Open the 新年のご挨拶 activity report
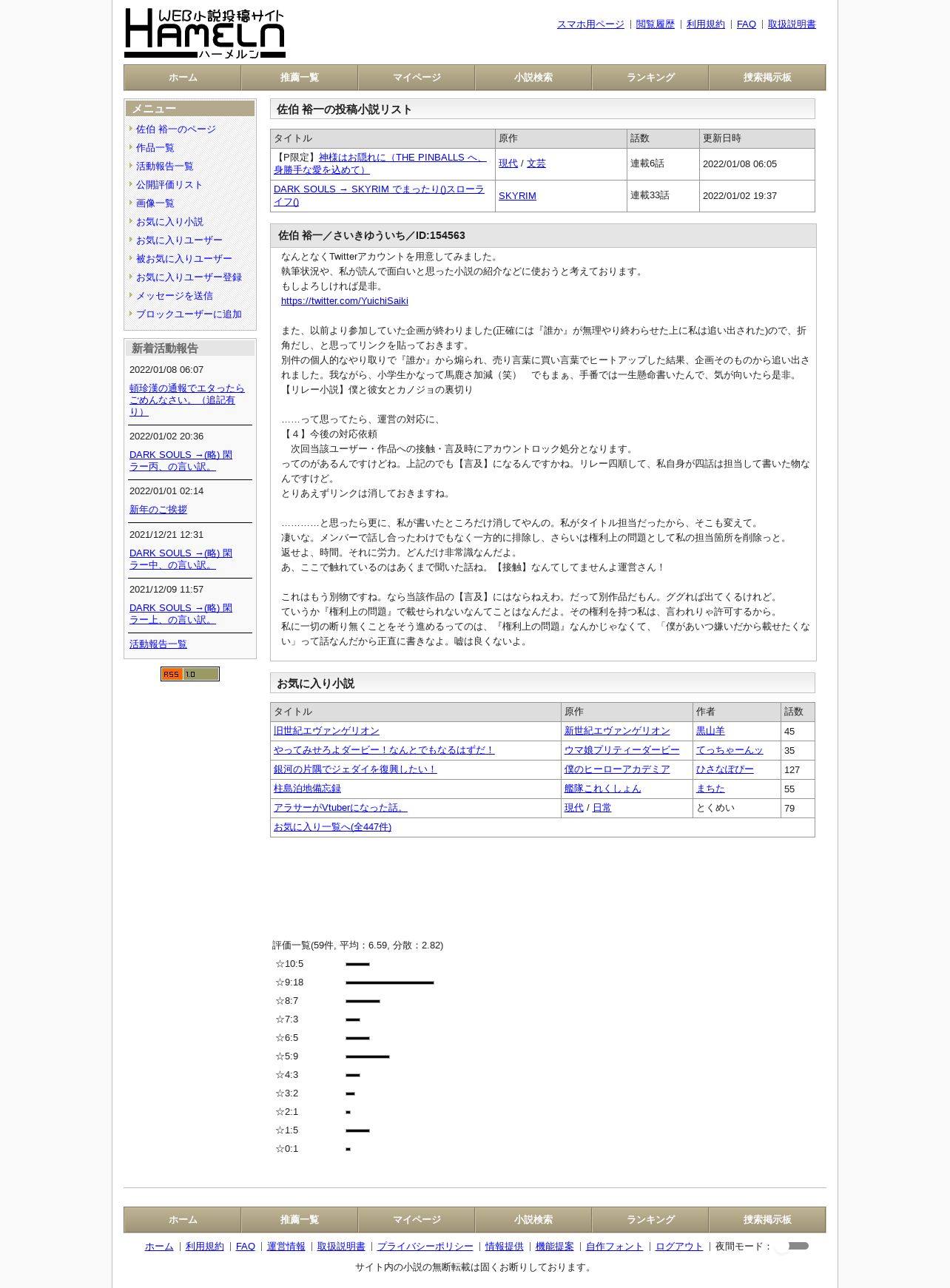The image size is (950, 1288). pyautogui.click(x=158, y=510)
